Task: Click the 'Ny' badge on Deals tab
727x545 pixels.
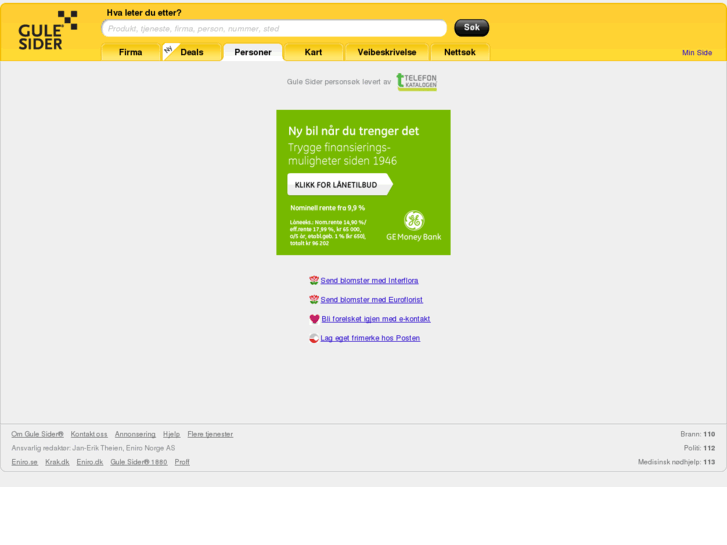Action: click(169, 50)
